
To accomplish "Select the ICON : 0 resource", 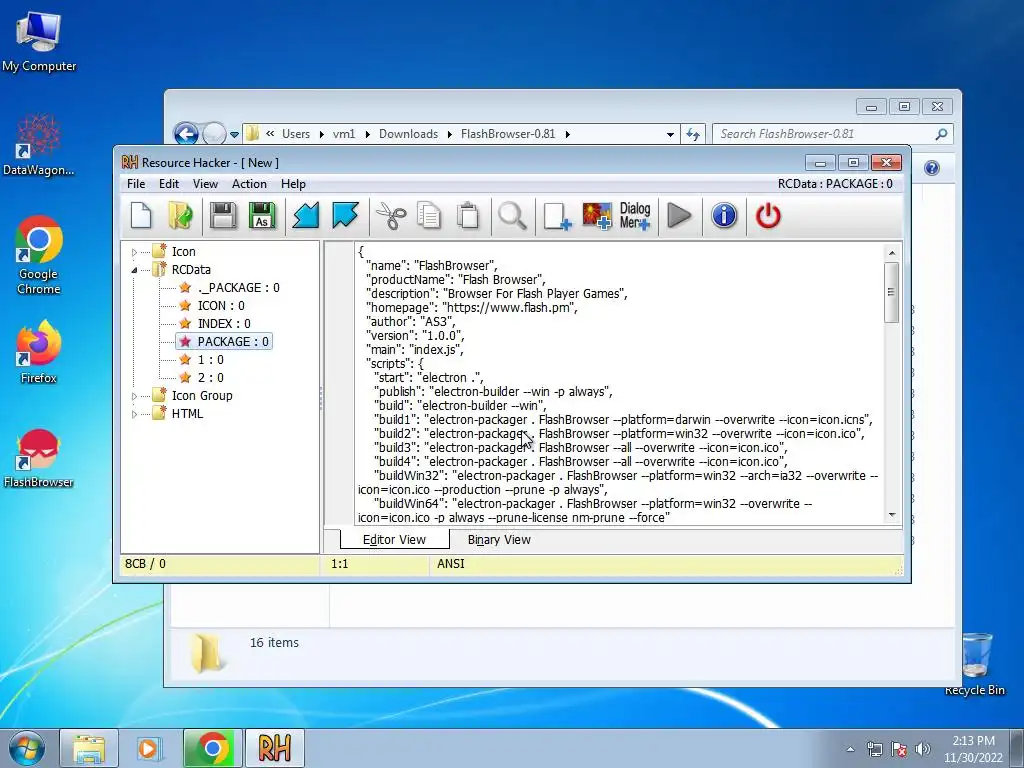I will point(221,306).
